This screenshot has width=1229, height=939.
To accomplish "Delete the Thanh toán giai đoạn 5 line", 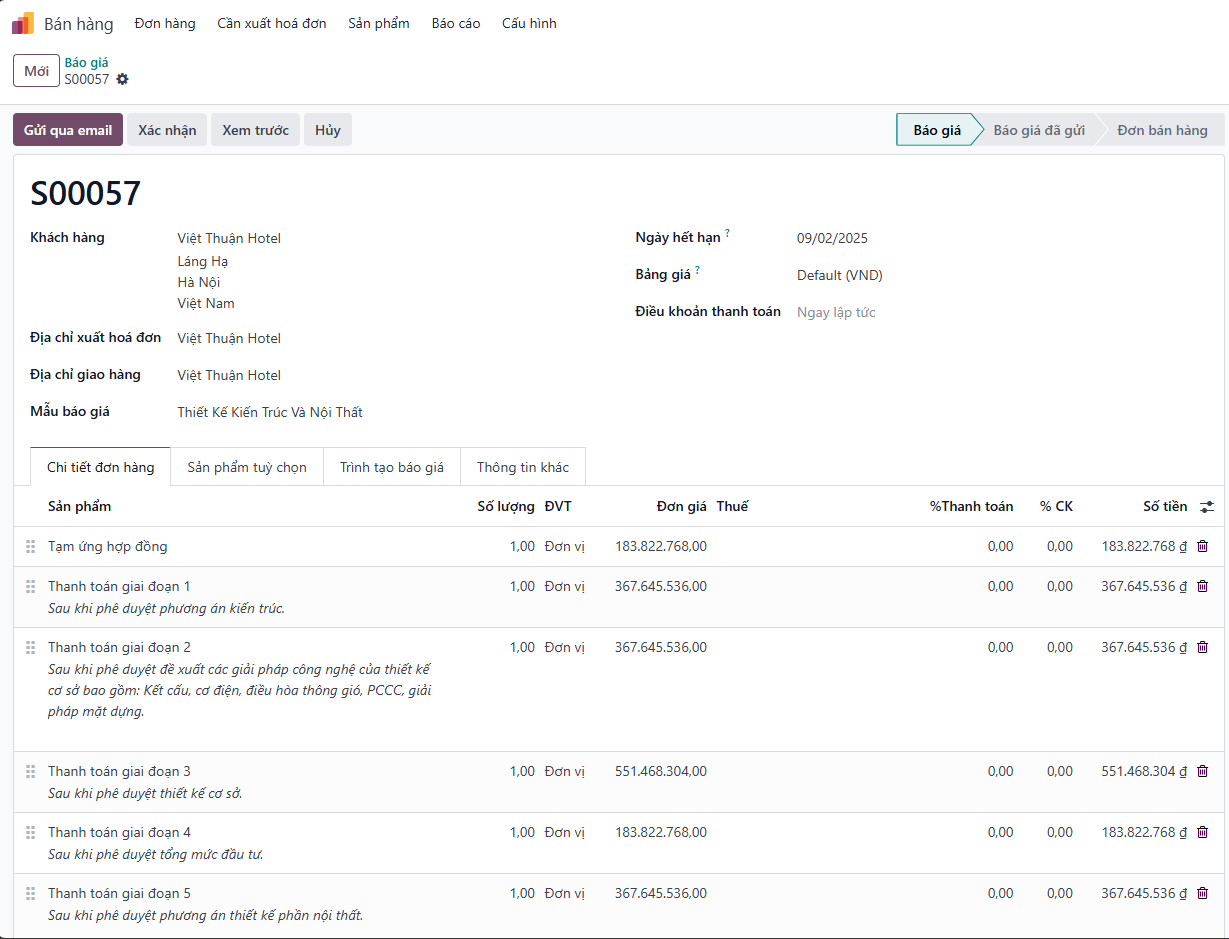I will (x=1202, y=893).
